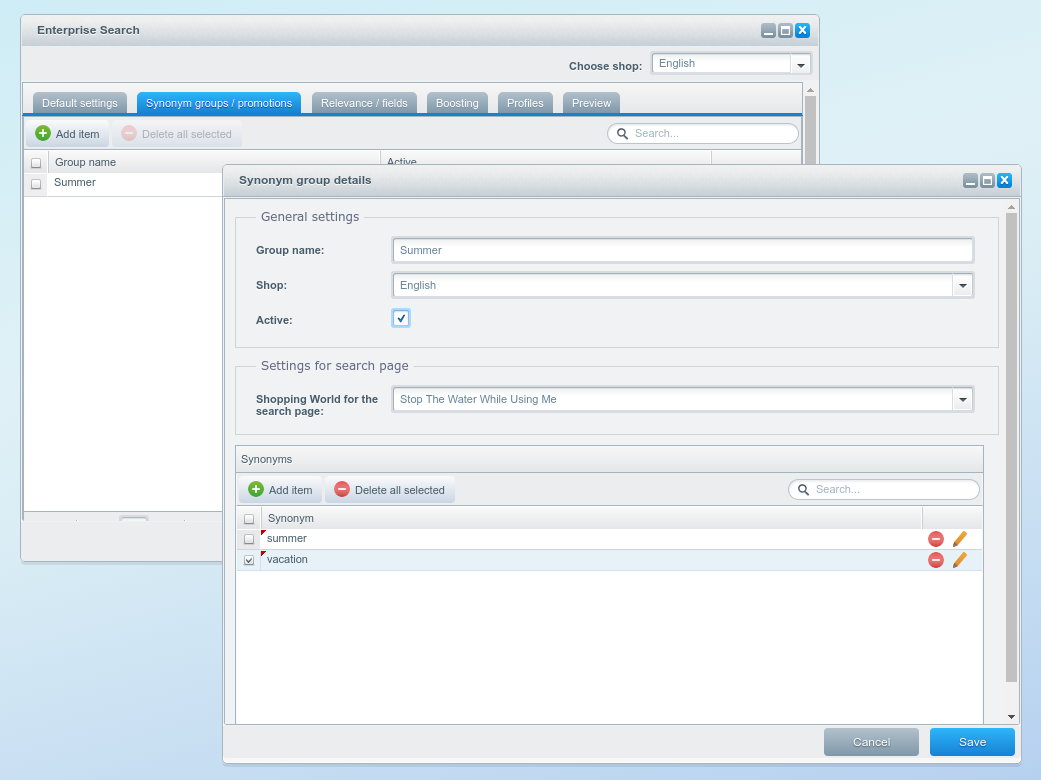Viewport: 1041px width, 780px height.
Task: Click the pencil edit icon for vacation
Action: (x=960, y=560)
